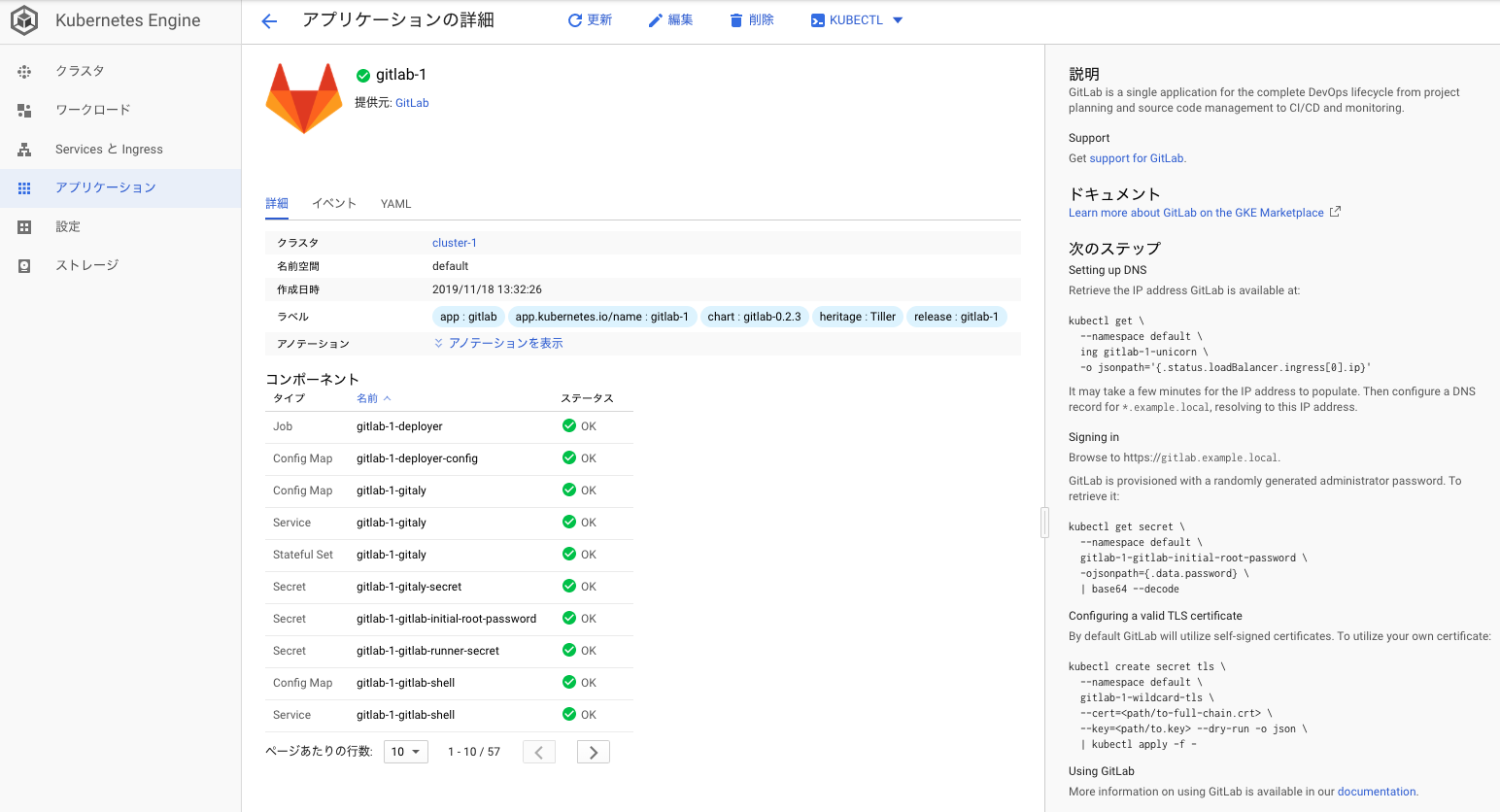Click the caret arrow next to KUBECTL

pos(898,20)
